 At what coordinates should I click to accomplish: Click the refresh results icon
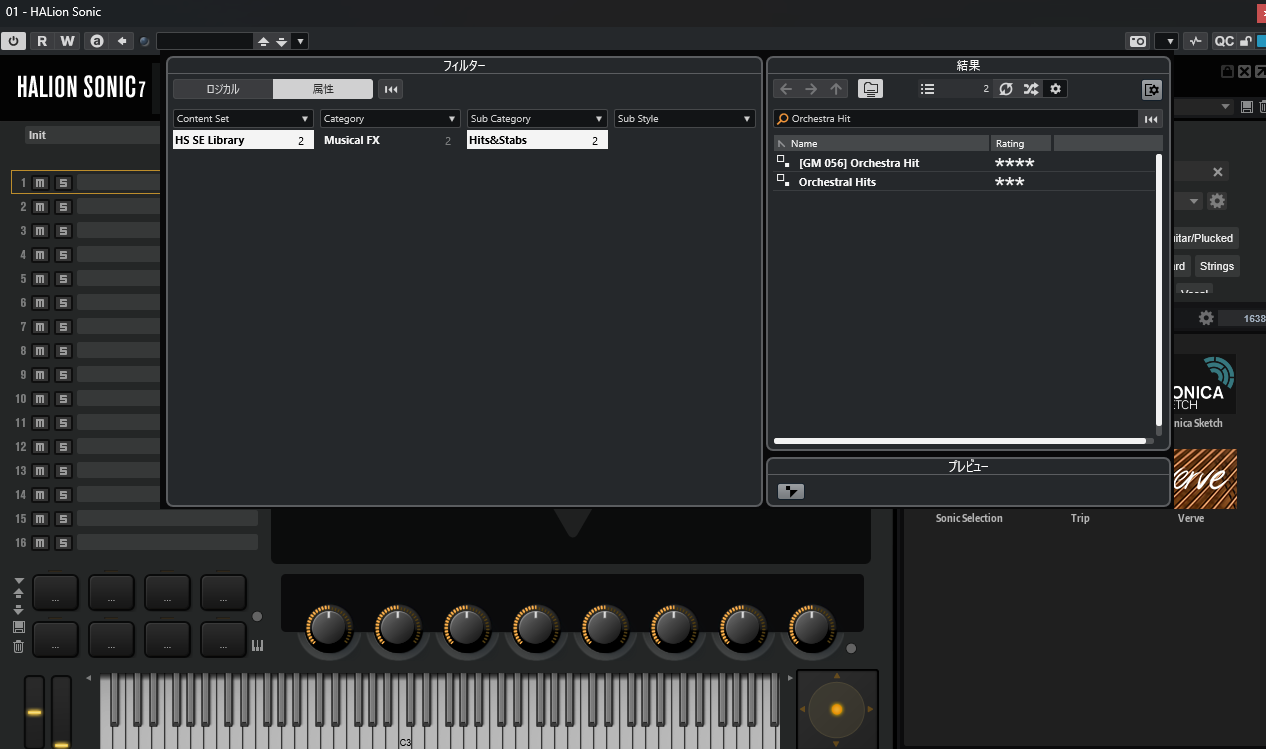pyautogui.click(x=1006, y=89)
